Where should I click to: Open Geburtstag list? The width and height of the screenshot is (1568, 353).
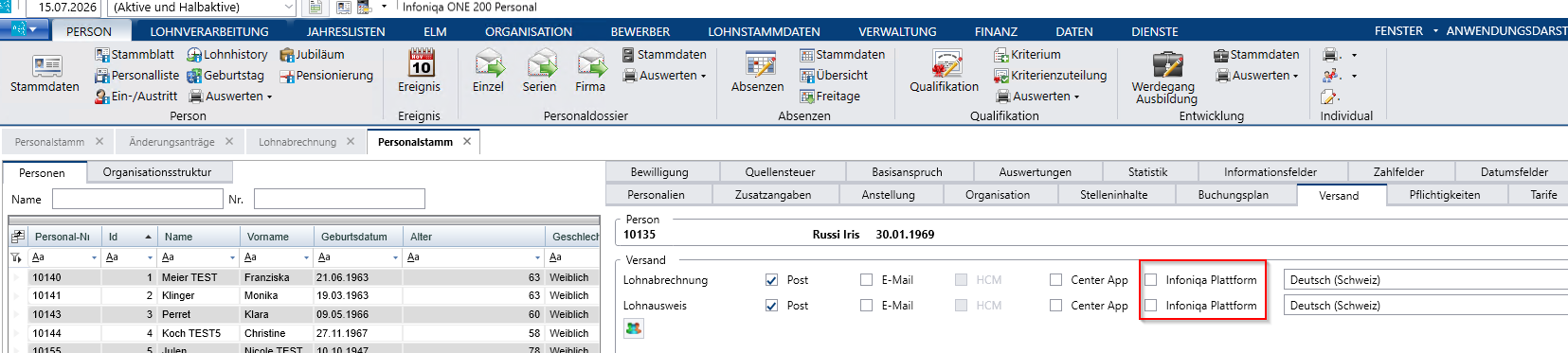pyautogui.click(x=225, y=76)
